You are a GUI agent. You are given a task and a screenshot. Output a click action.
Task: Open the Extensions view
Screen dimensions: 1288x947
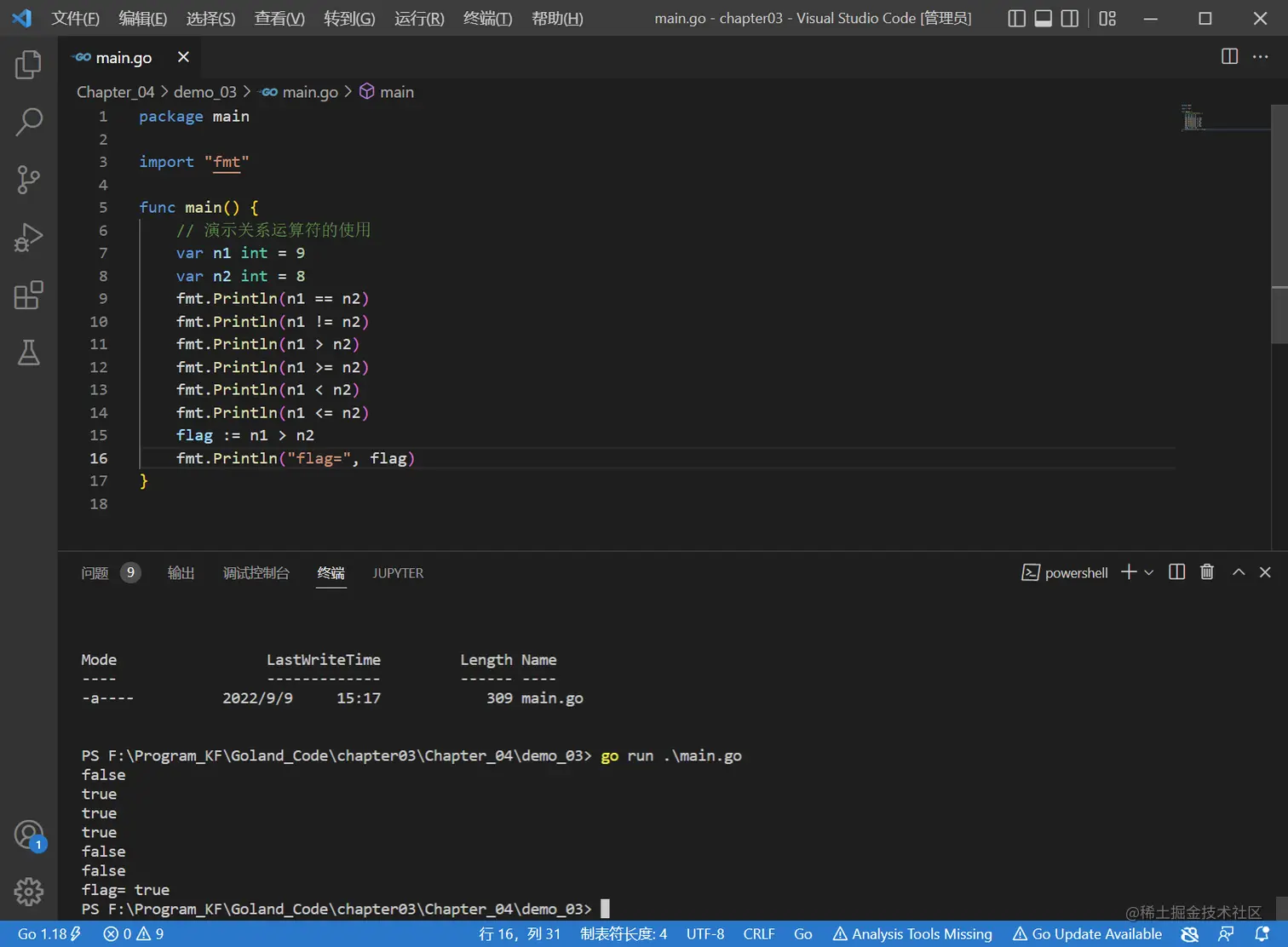28,296
